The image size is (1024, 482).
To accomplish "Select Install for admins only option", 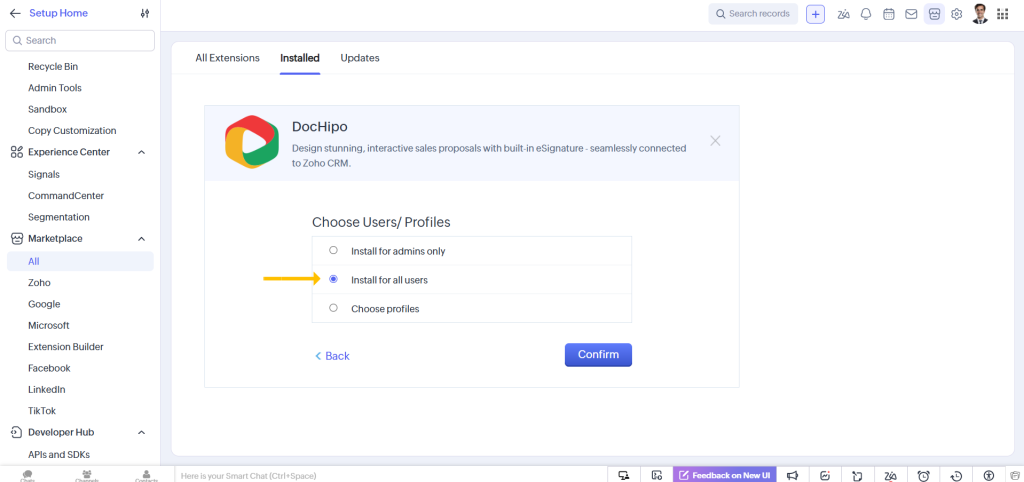I will coord(334,251).
